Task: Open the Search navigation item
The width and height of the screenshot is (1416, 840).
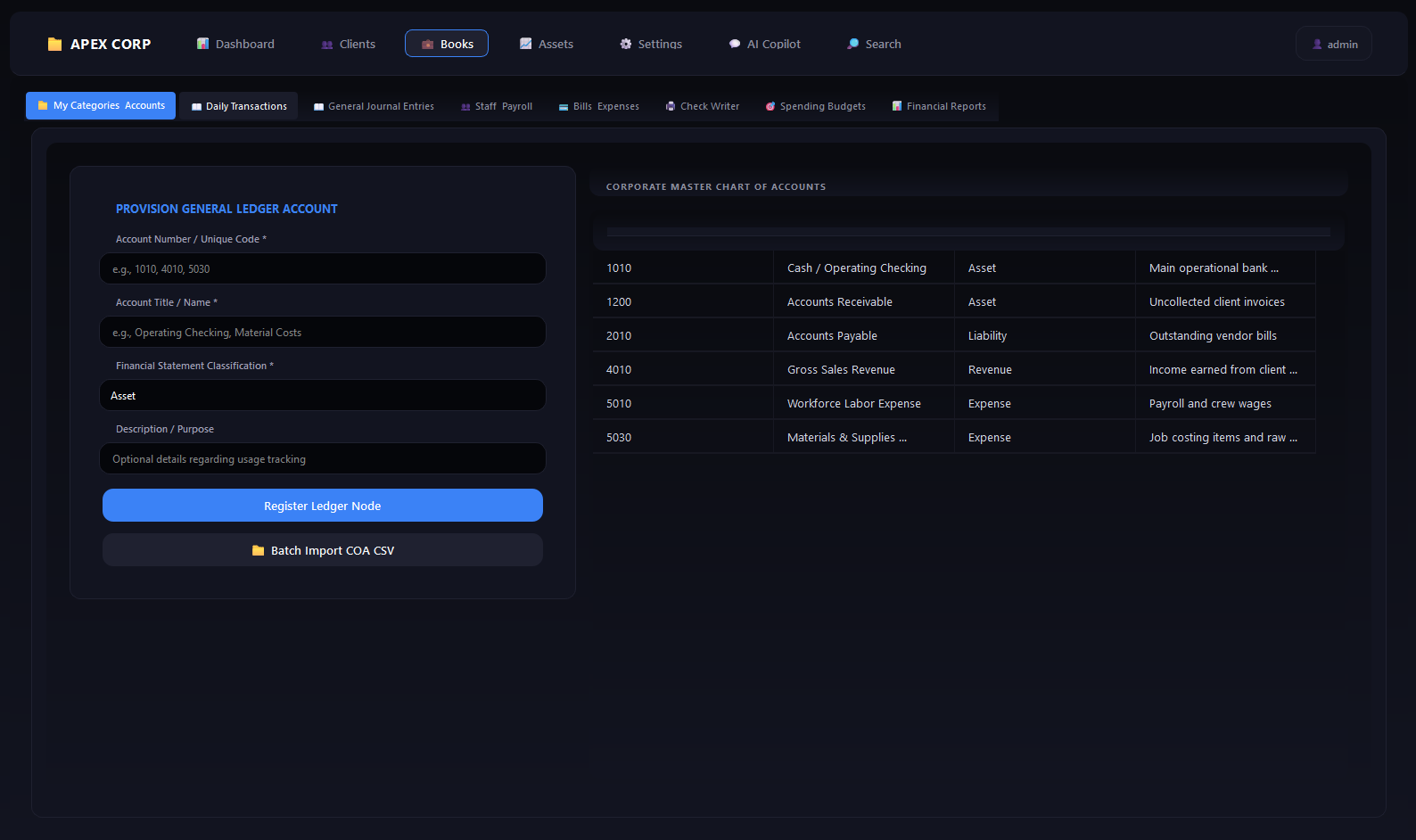Action: (874, 44)
